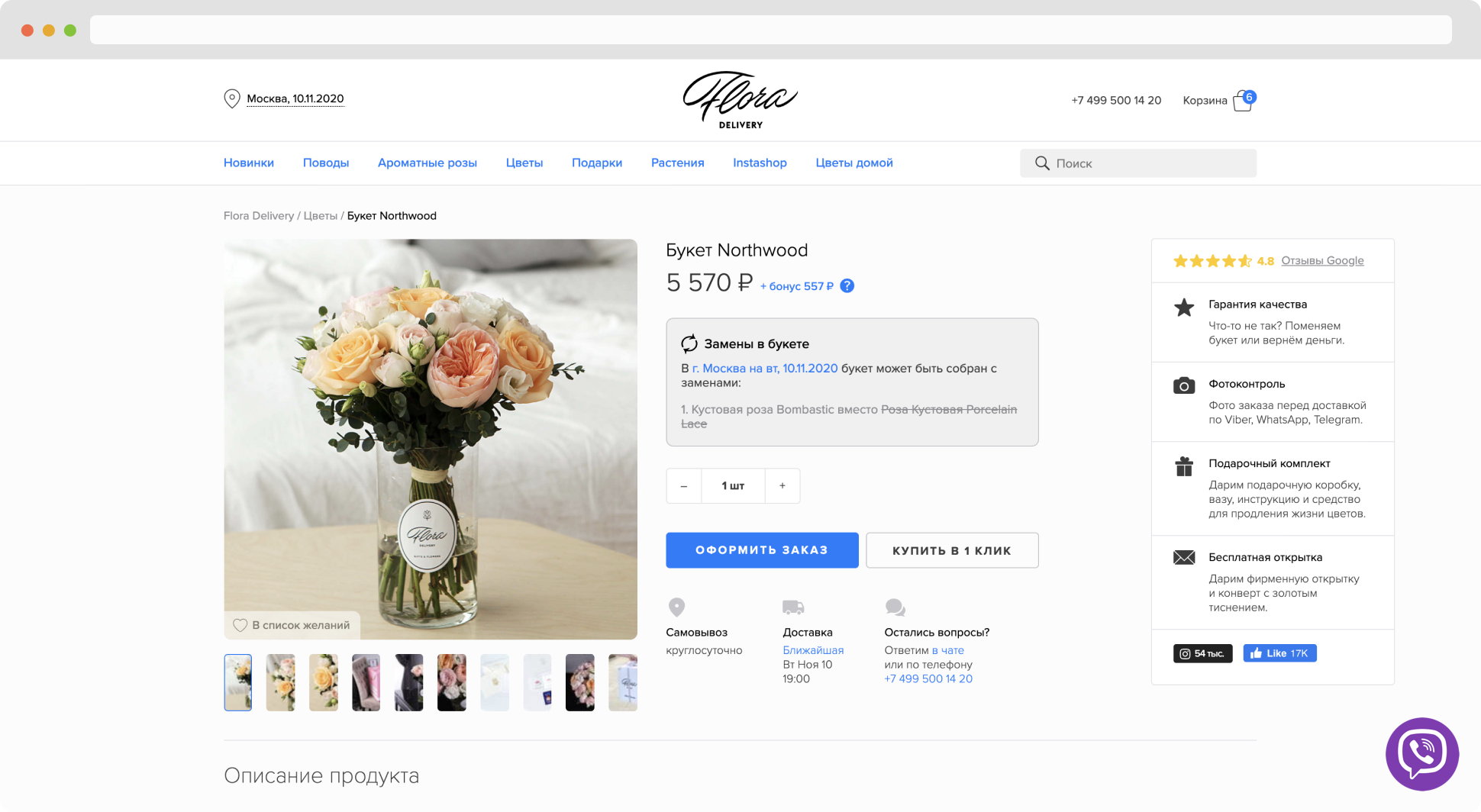The width and height of the screenshot is (1481, 812).
Task: Decrease quantity with minus button
Action: (684, 486)
